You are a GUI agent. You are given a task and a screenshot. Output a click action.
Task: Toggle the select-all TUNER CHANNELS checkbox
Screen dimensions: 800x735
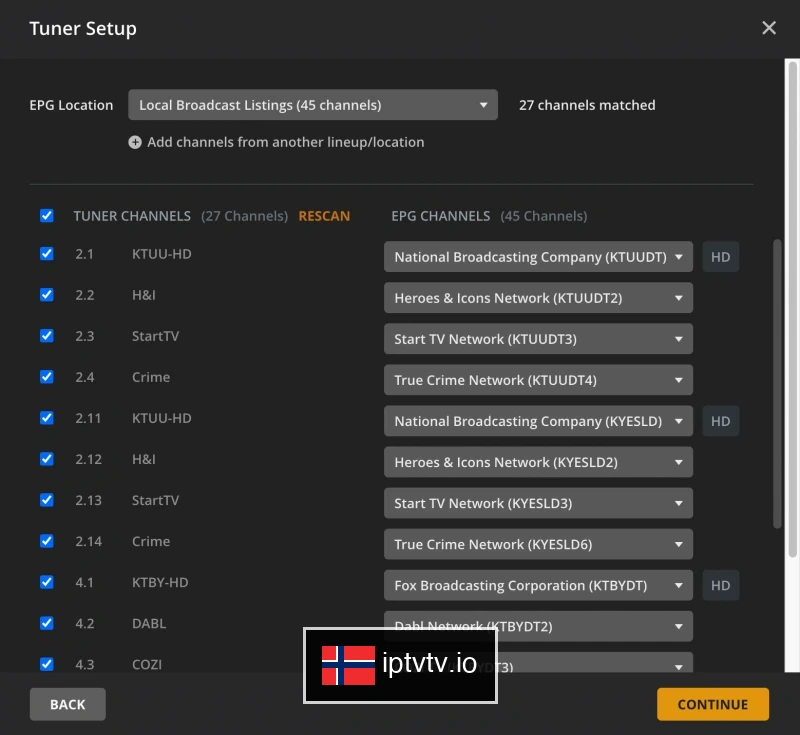coord(46,216)
